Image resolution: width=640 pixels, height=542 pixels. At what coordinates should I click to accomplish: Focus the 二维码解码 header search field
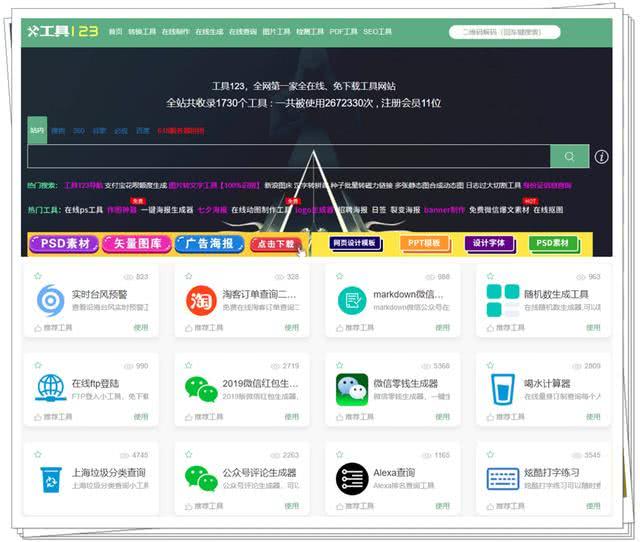(504, 32)
